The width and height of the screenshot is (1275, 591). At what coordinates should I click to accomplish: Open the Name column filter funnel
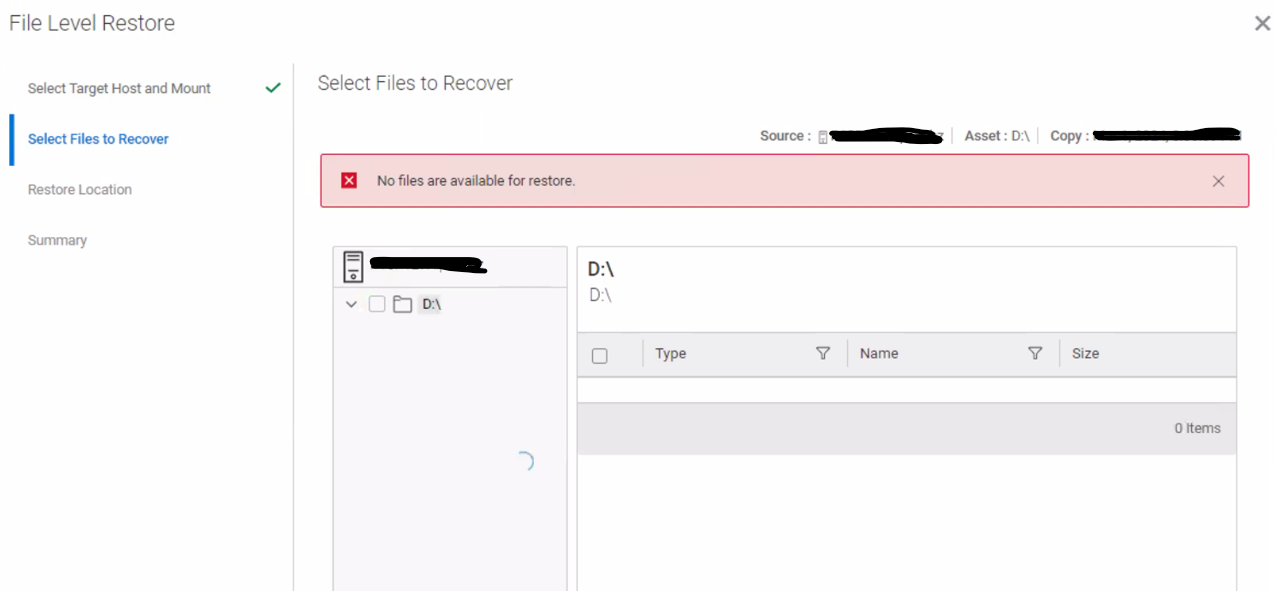tap(1036, 353)
